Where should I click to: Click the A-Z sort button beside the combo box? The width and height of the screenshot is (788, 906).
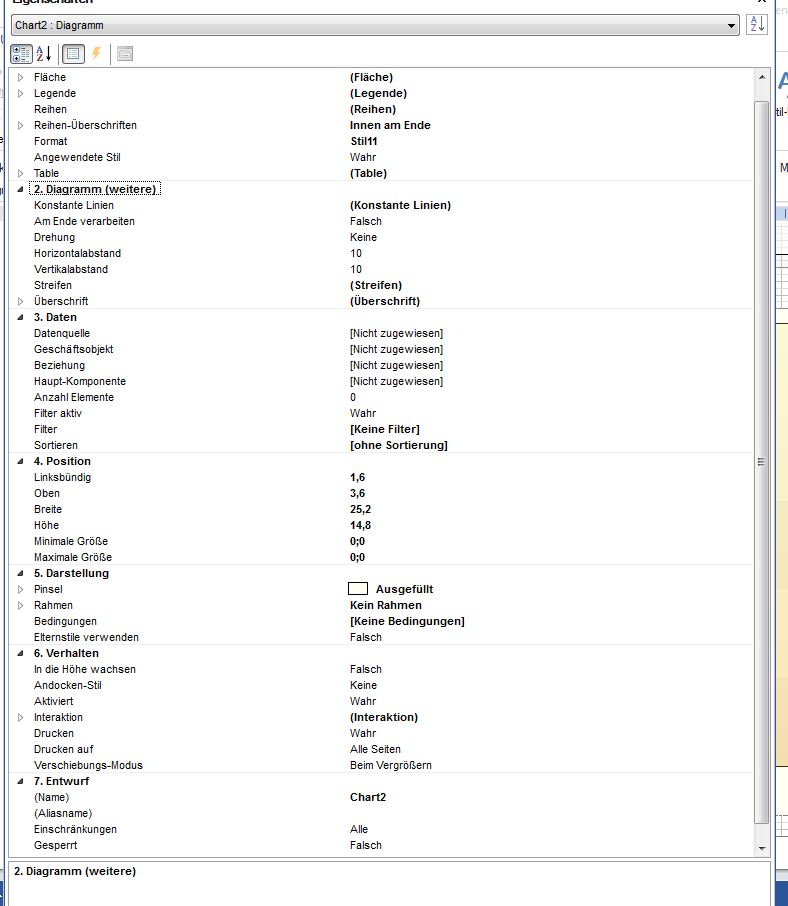tap(757, 25)
